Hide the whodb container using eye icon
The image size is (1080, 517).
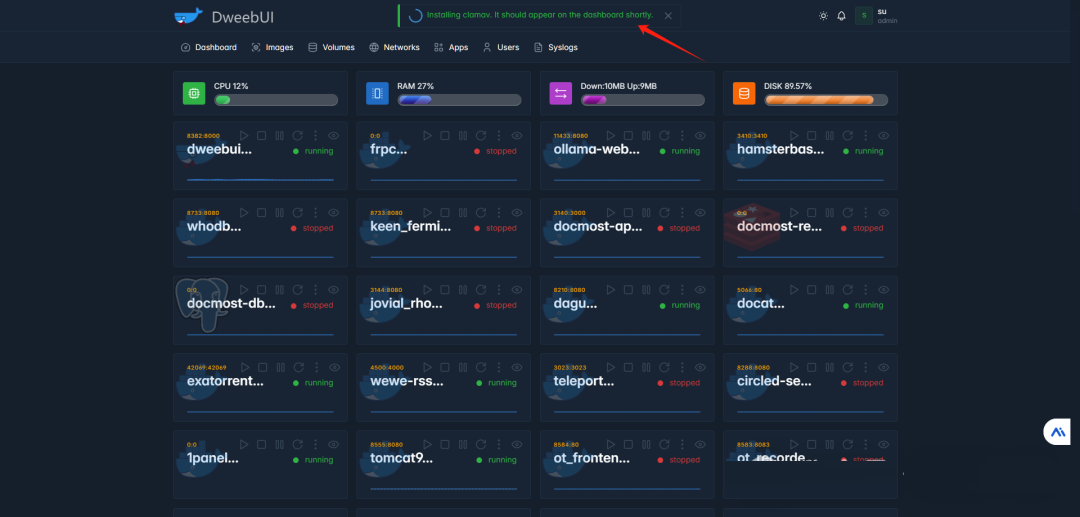click(334, 213)
